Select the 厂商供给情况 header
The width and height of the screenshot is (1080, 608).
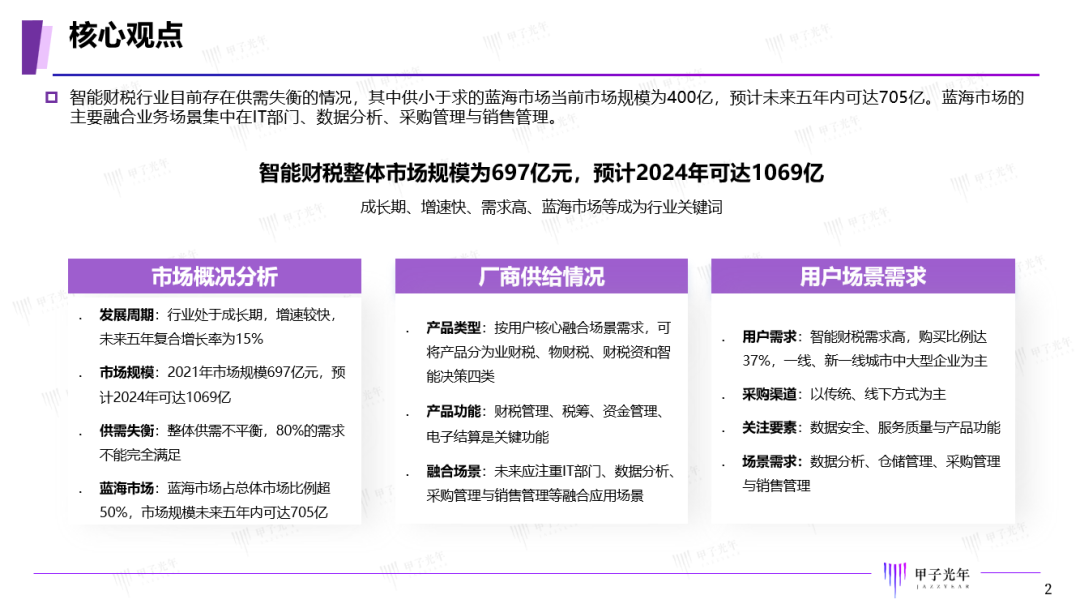click(x=541, y=276)
